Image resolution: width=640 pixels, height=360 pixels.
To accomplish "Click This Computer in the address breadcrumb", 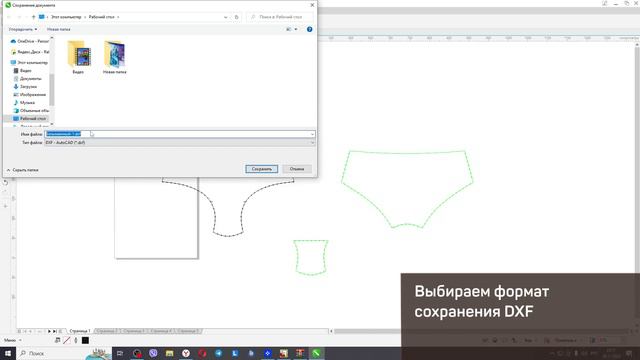I will point(66,17).
